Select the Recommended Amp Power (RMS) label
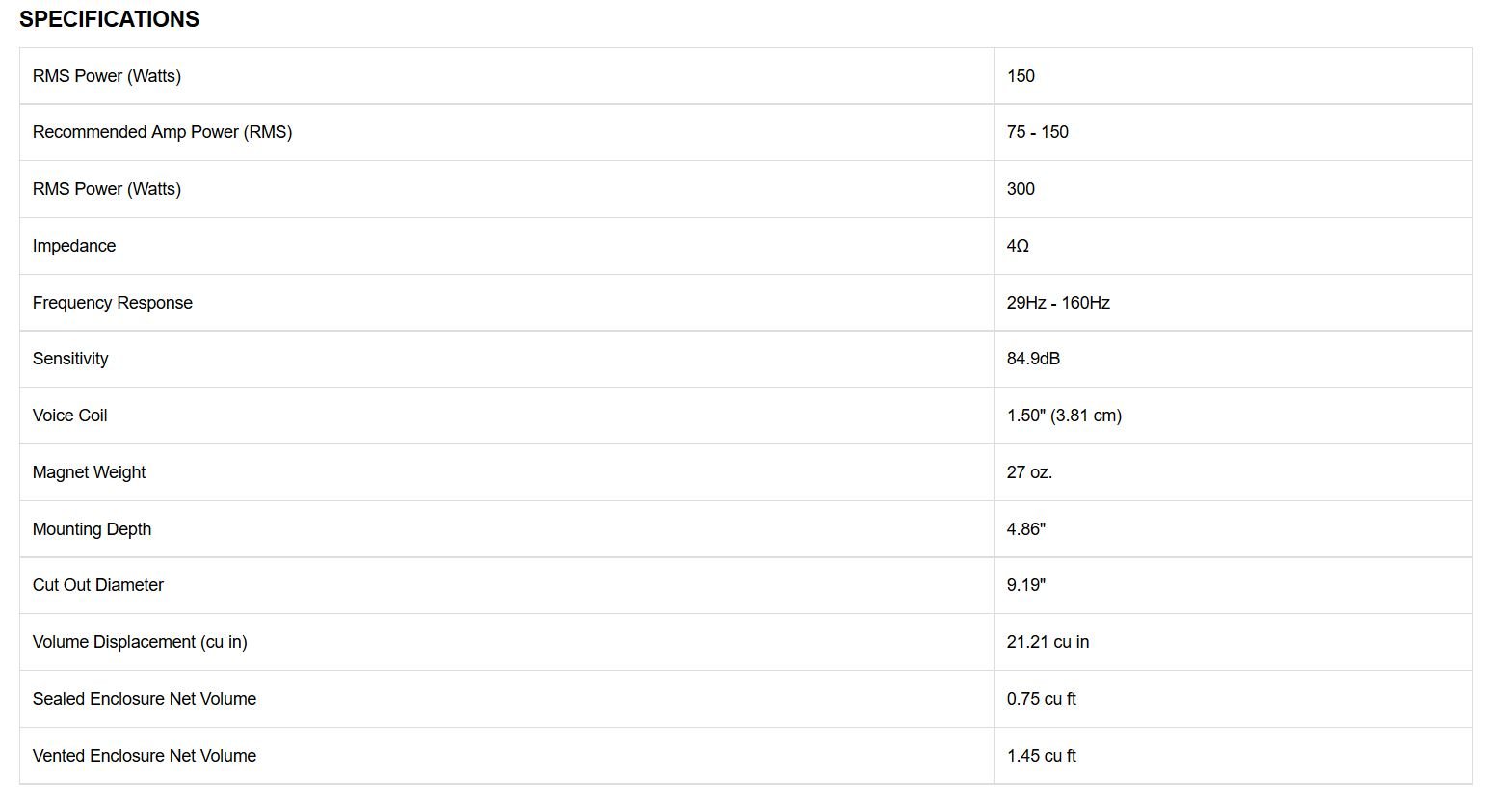The image size is (1512, 806). coord(162,132)
